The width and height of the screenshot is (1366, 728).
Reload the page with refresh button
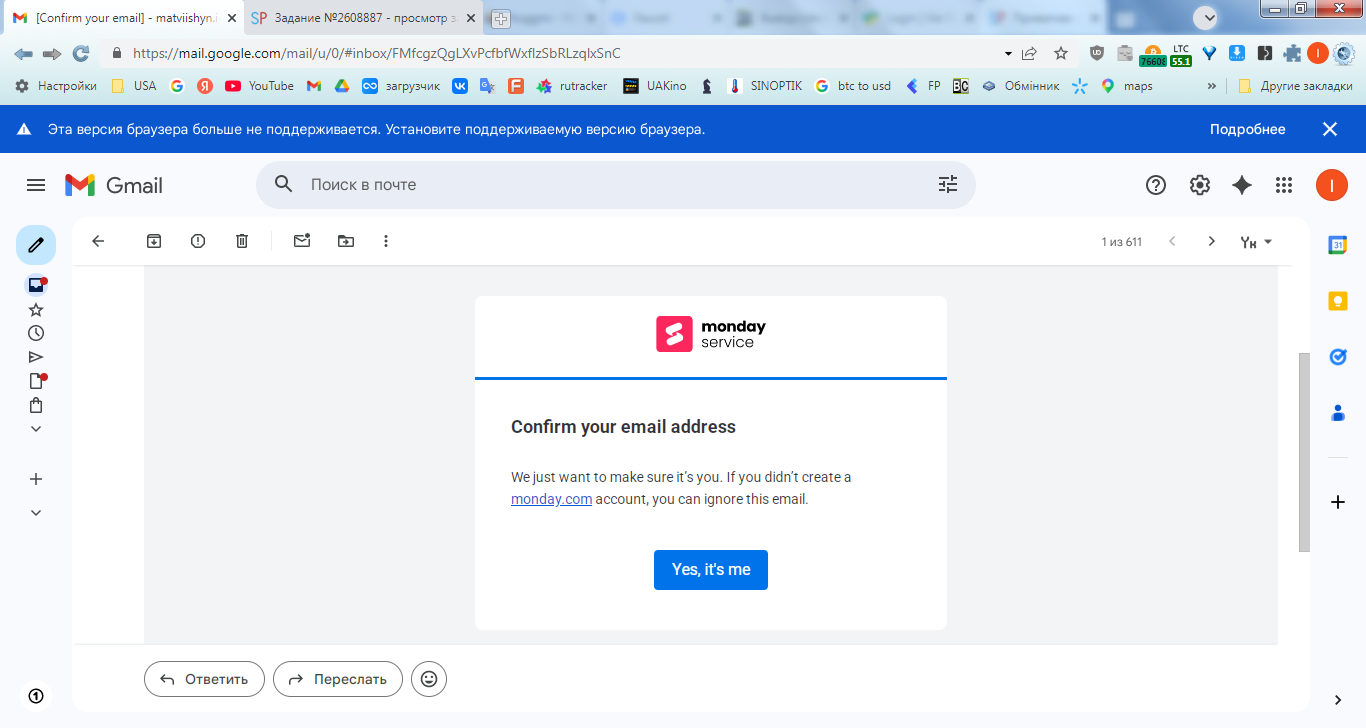tap(81, 53)
